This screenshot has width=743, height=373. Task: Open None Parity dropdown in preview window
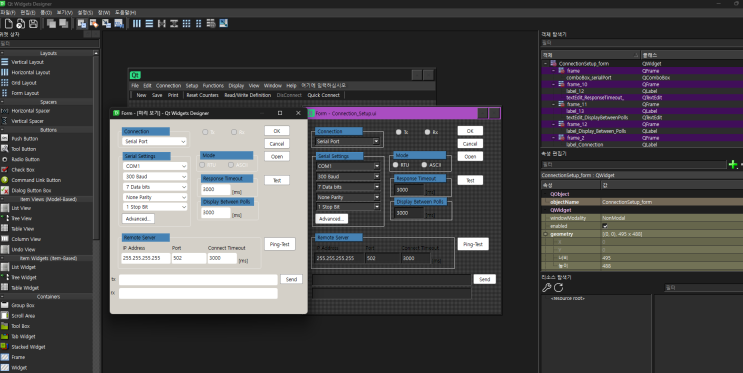click(x=155, y=197)
